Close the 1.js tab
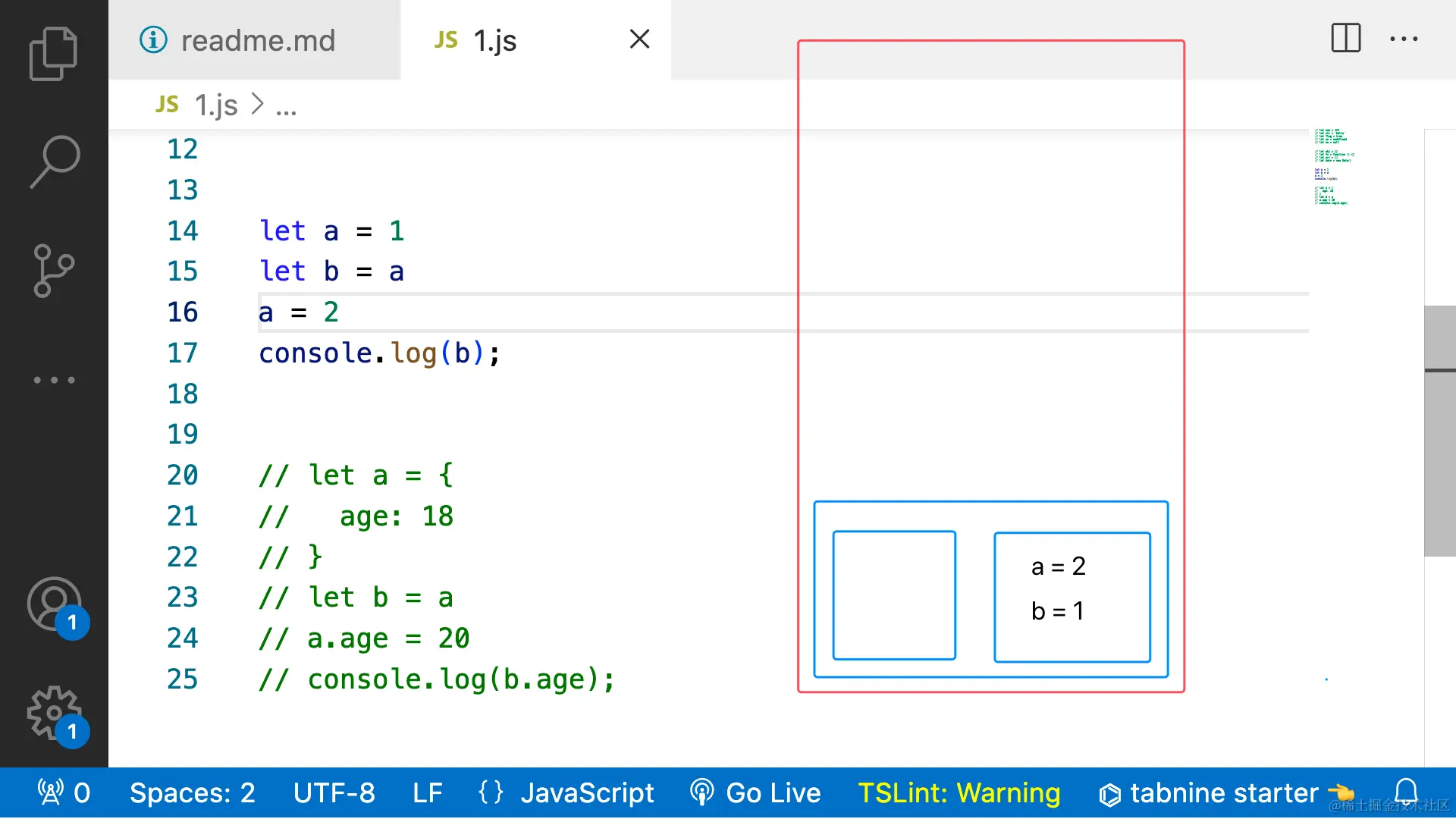Image resolution: width=1456 pixels, height=819 pixels. click(639, 39)
